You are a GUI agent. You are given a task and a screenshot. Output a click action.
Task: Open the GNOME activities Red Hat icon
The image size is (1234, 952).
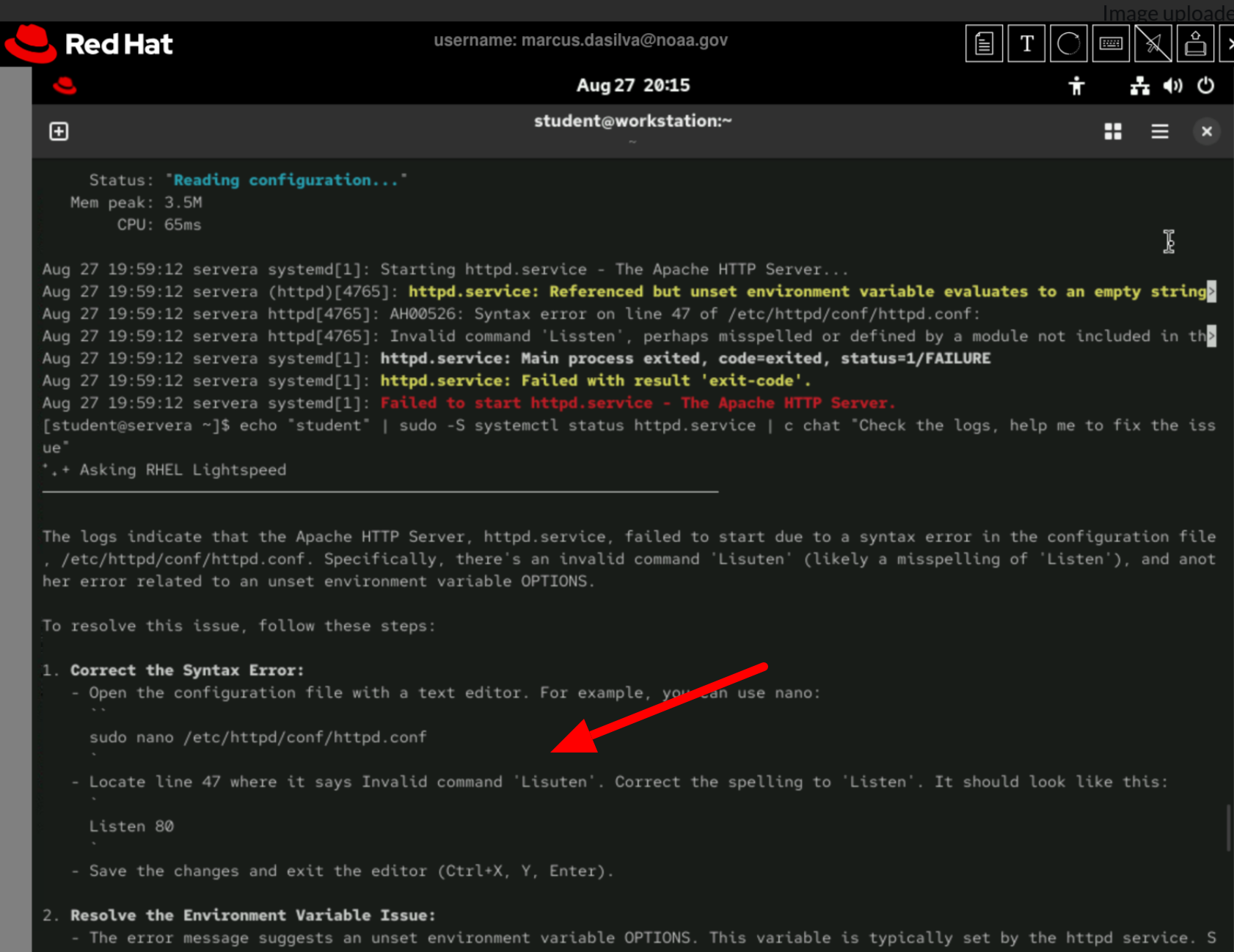click(x=65, y=86)
